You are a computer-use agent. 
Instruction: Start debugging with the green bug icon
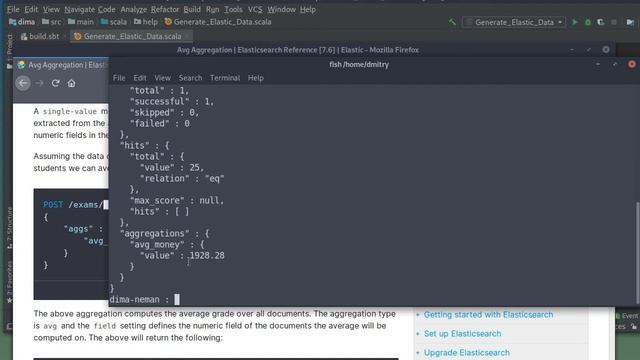(x=588, y=22)
